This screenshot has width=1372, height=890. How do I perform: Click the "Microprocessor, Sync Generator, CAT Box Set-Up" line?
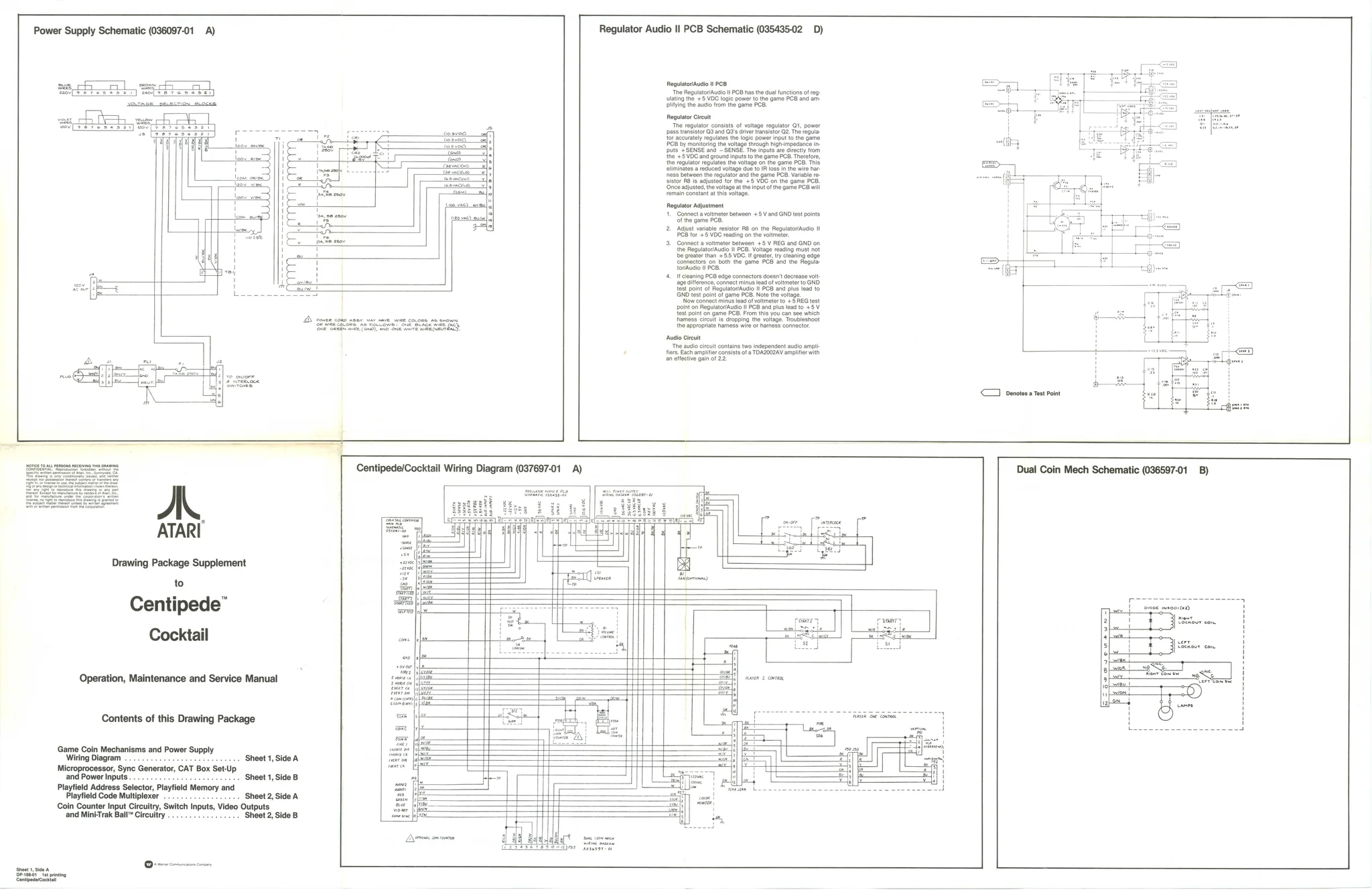(x=147, y=769)
